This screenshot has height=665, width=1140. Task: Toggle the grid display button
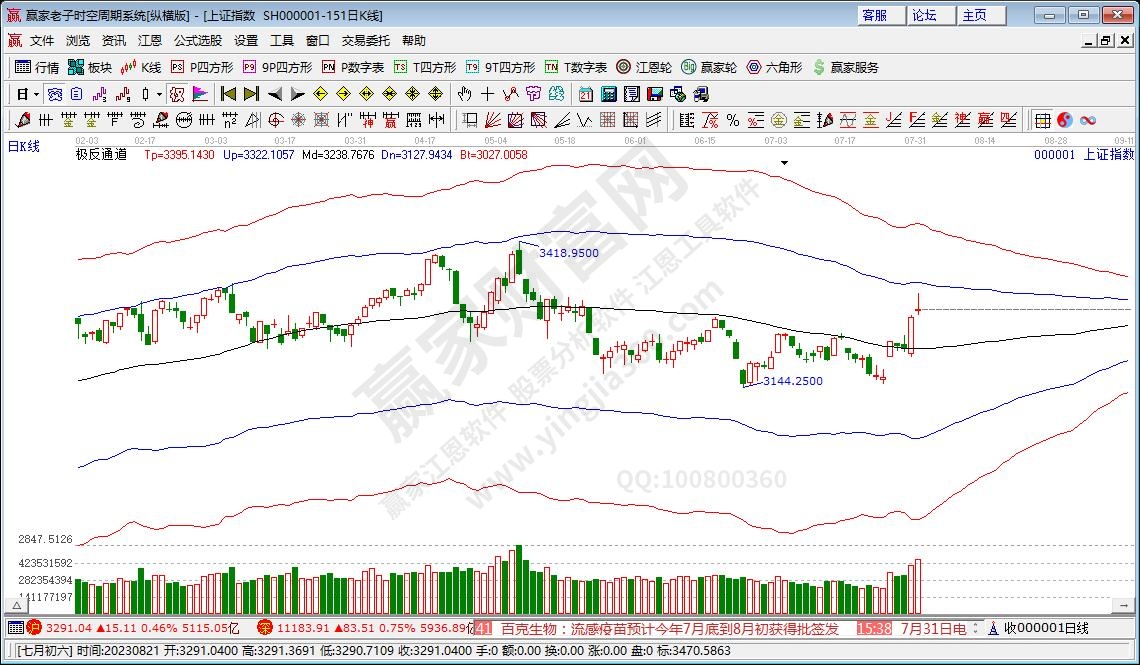coord(1042,120)
